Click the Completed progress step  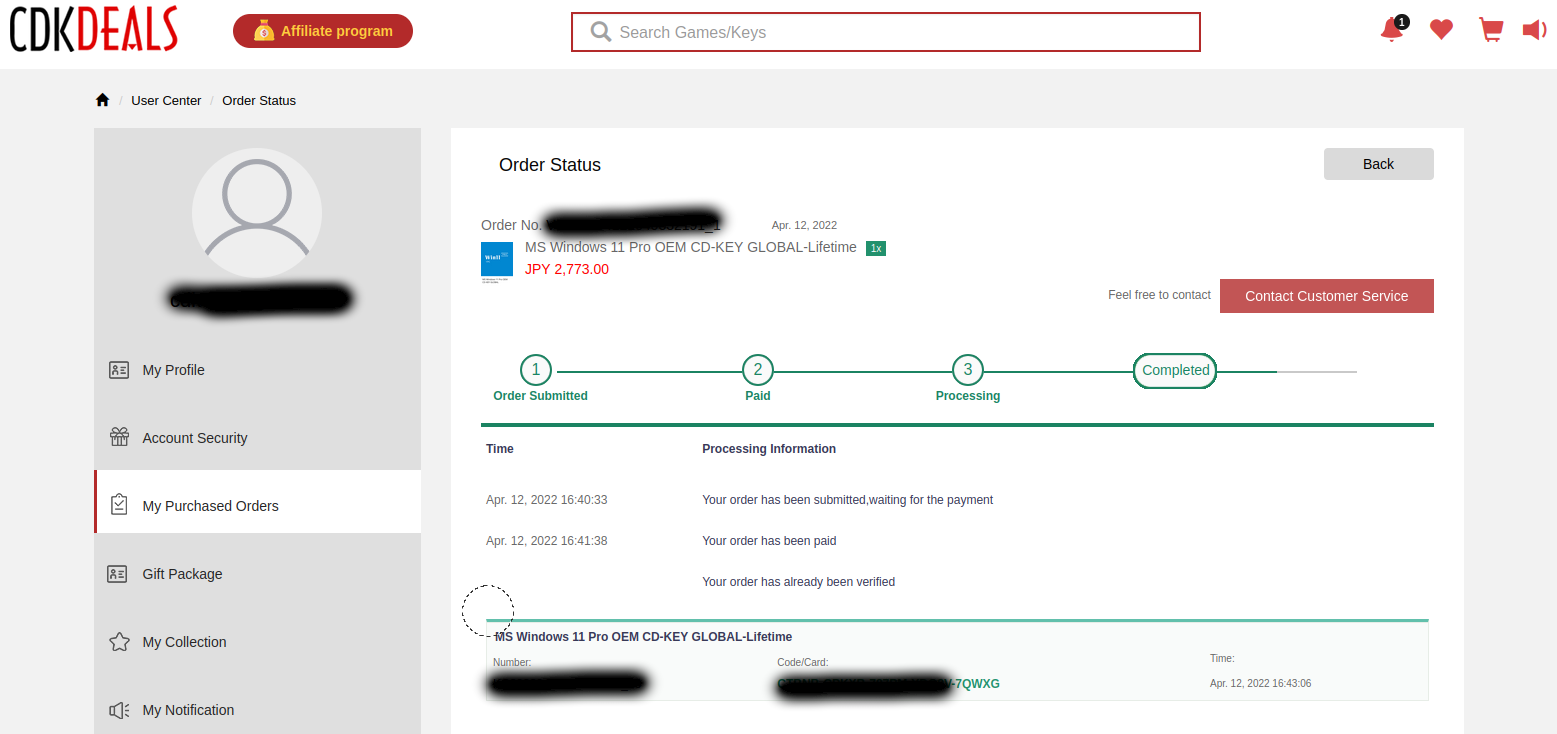click(x=1175, y=370)
